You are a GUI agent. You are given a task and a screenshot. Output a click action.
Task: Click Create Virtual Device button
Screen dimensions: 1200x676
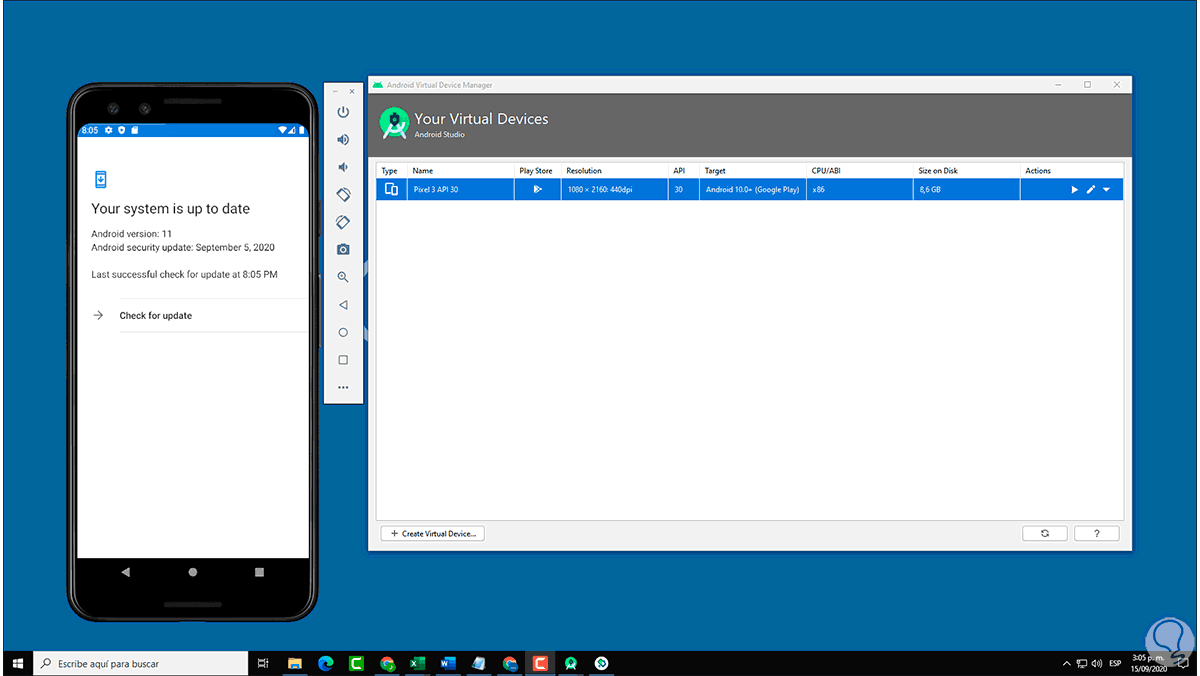(433, 534)
